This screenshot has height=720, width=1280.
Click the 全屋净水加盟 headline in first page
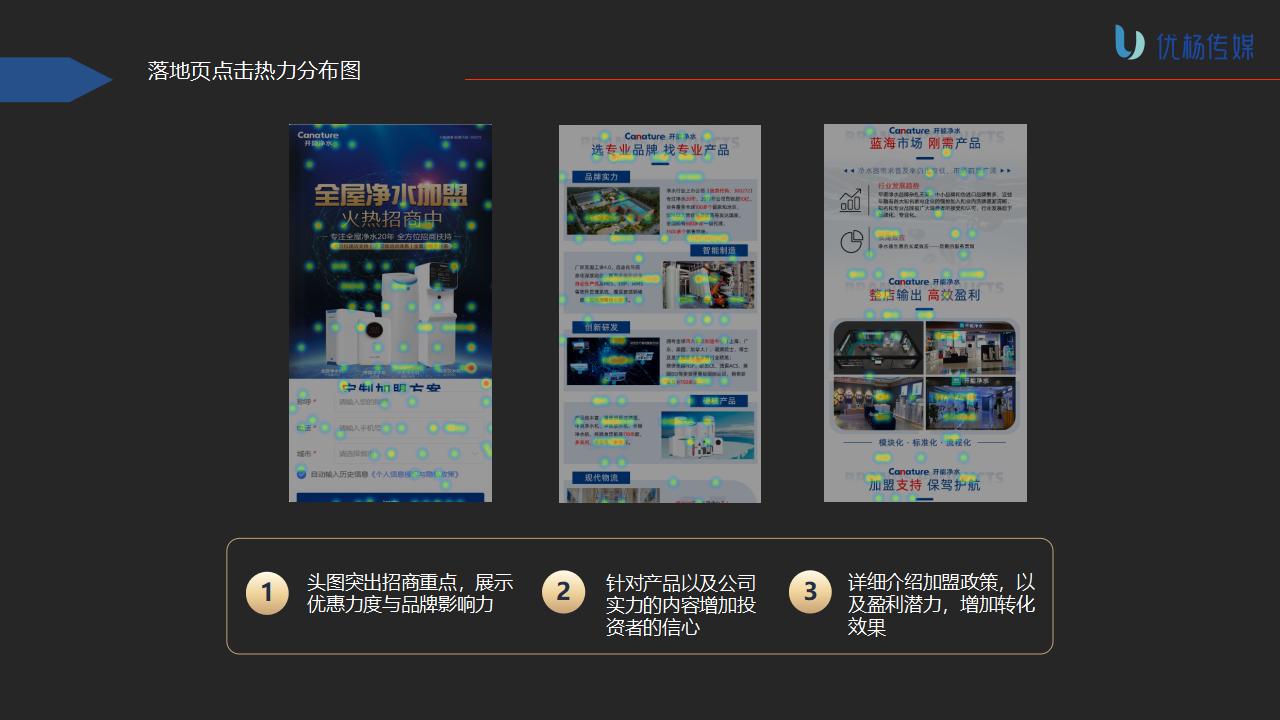[391, 193]
